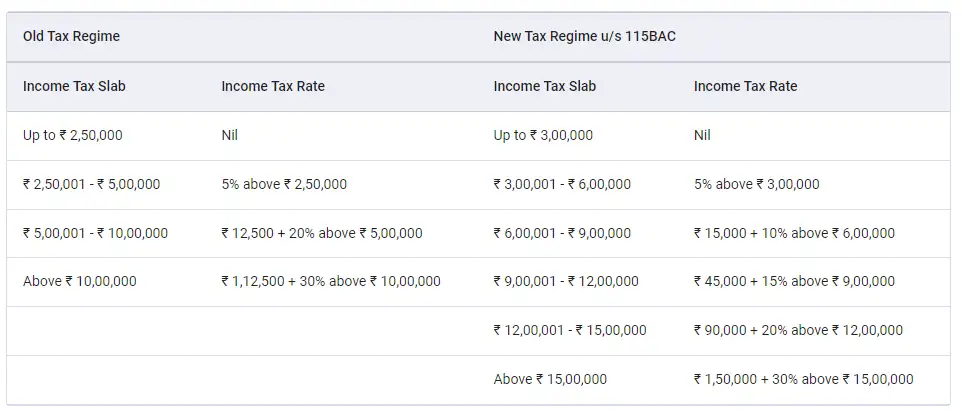The image size is (962, 414).
Task: Select the "Above ₹ 10,00,000" slab cell
Action: (x=79, y=281)
